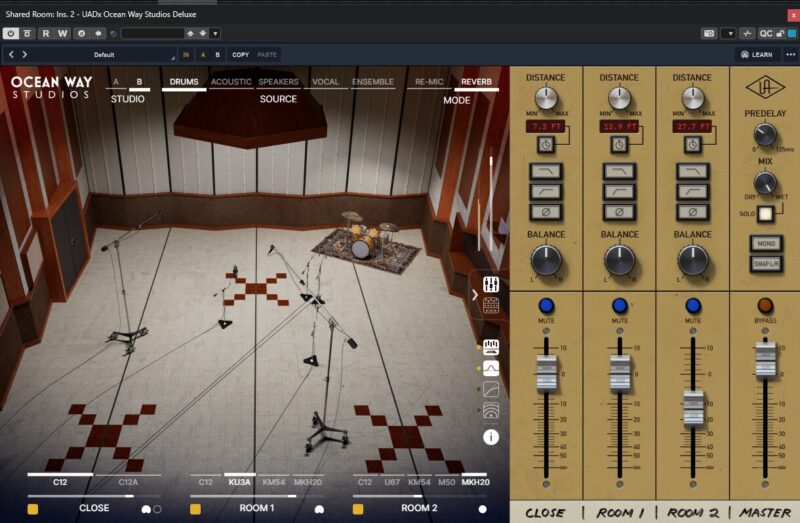Select KU3A microphone for ROOM 1

pos(239,482)
